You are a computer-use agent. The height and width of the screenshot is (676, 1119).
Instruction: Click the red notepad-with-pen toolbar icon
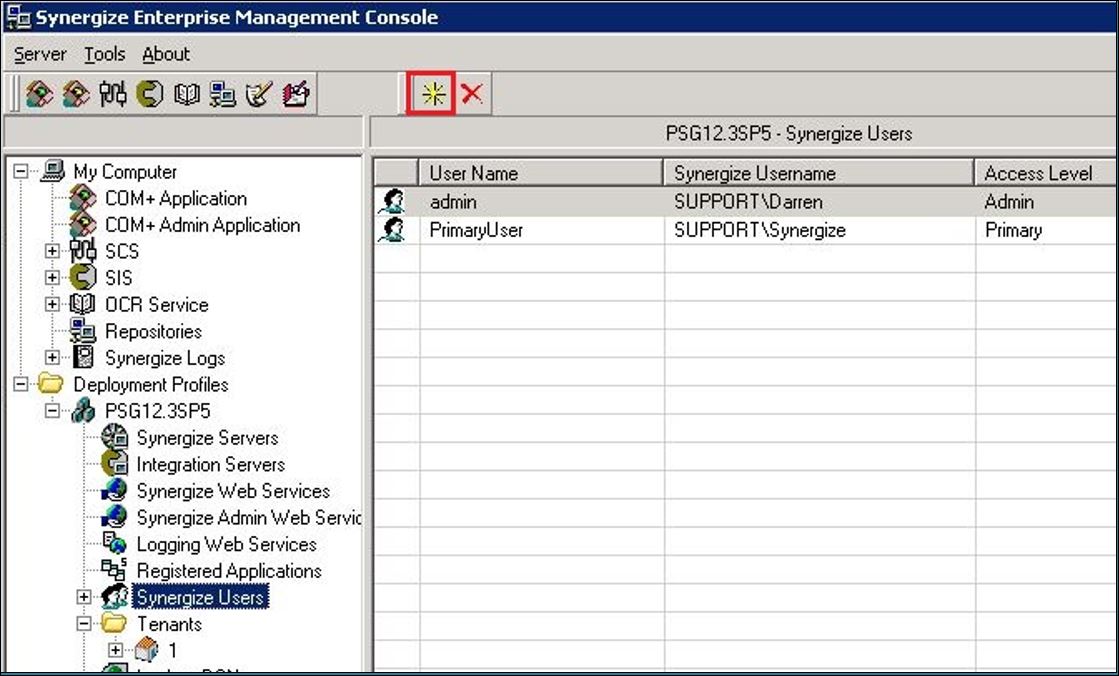pyautogui.click(x=296, y=94)
